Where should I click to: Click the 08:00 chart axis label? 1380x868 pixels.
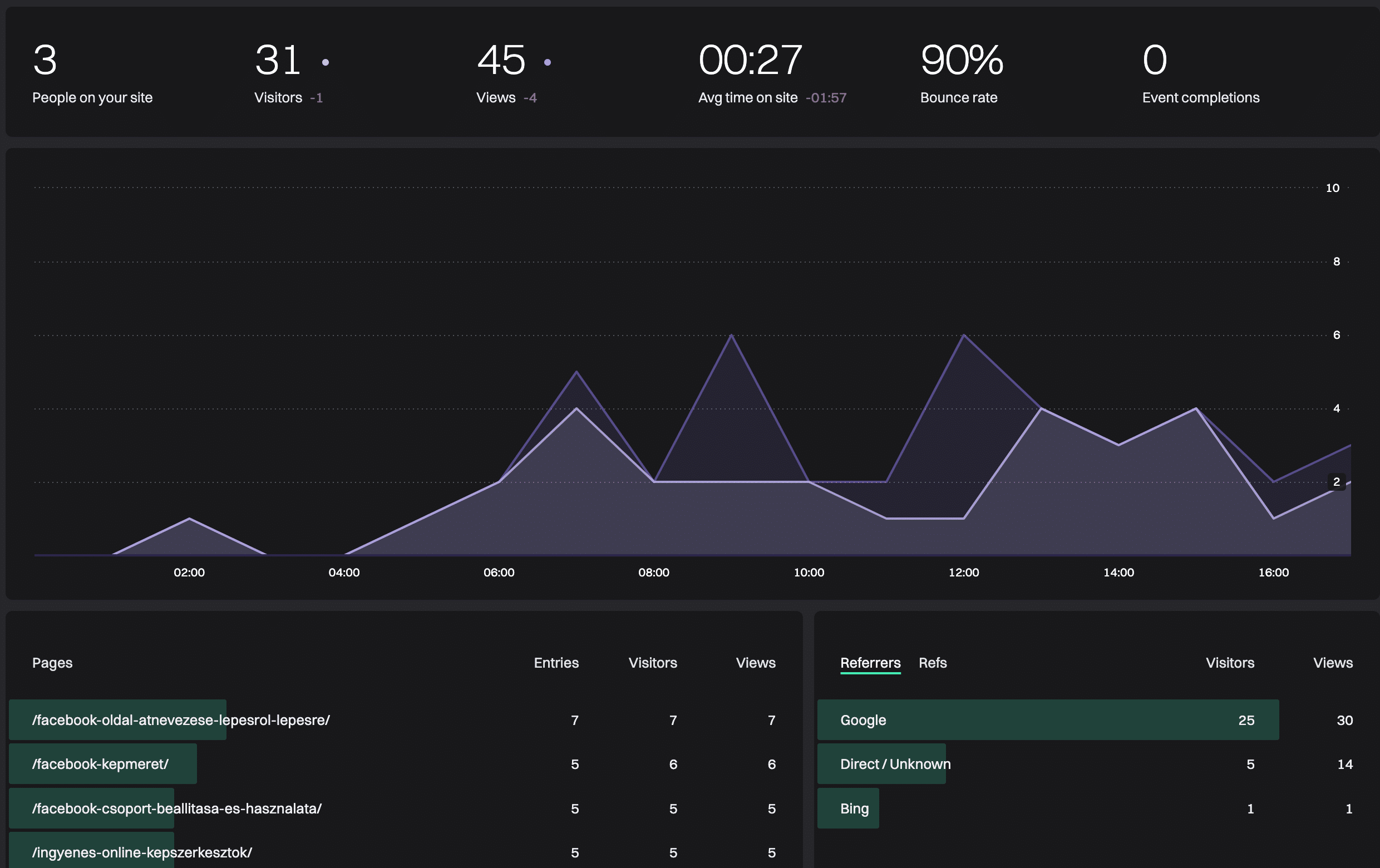[x=654, y=573]
